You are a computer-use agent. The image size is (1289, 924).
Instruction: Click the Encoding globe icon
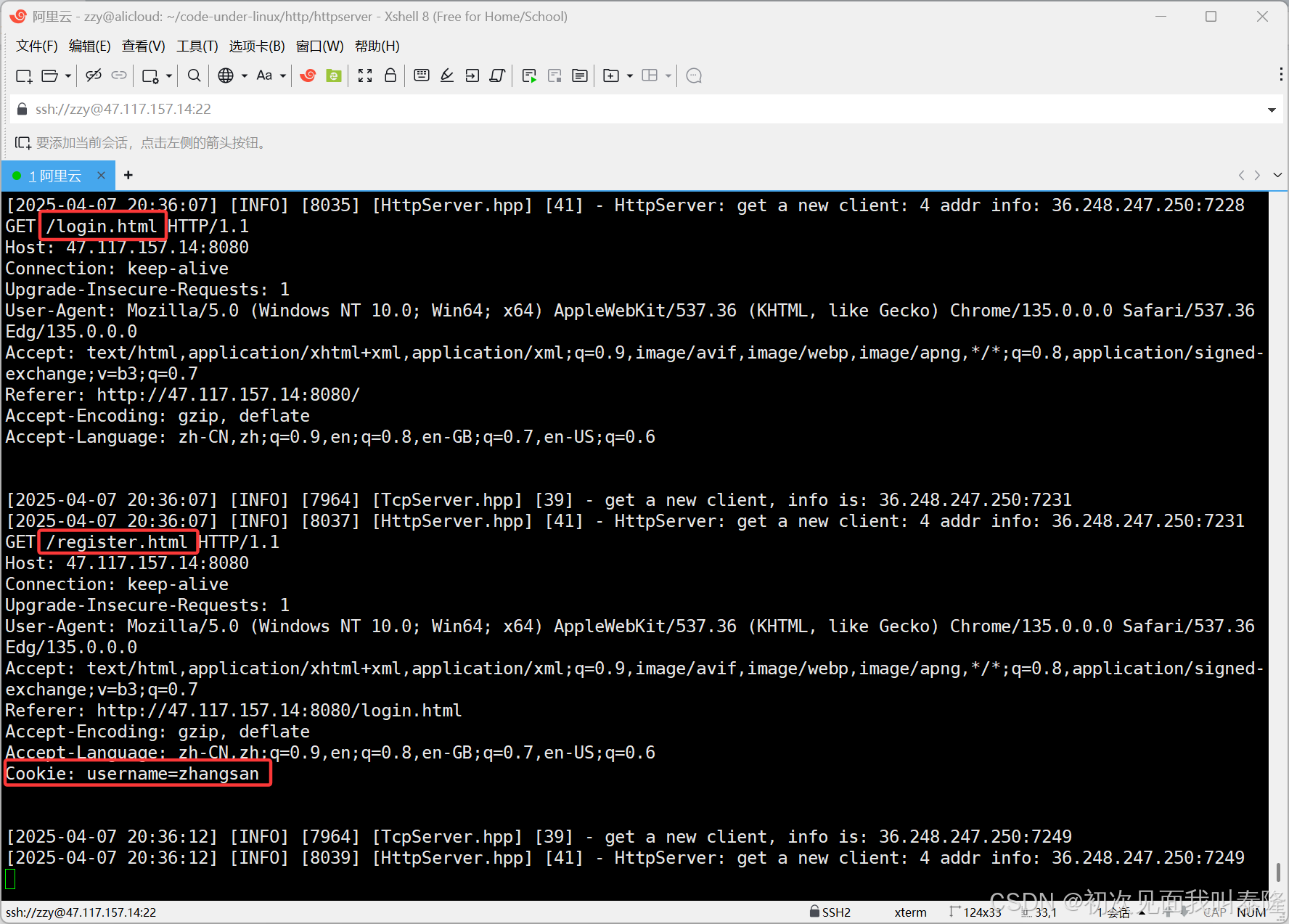pyautogui.click(x=226, y=75)
